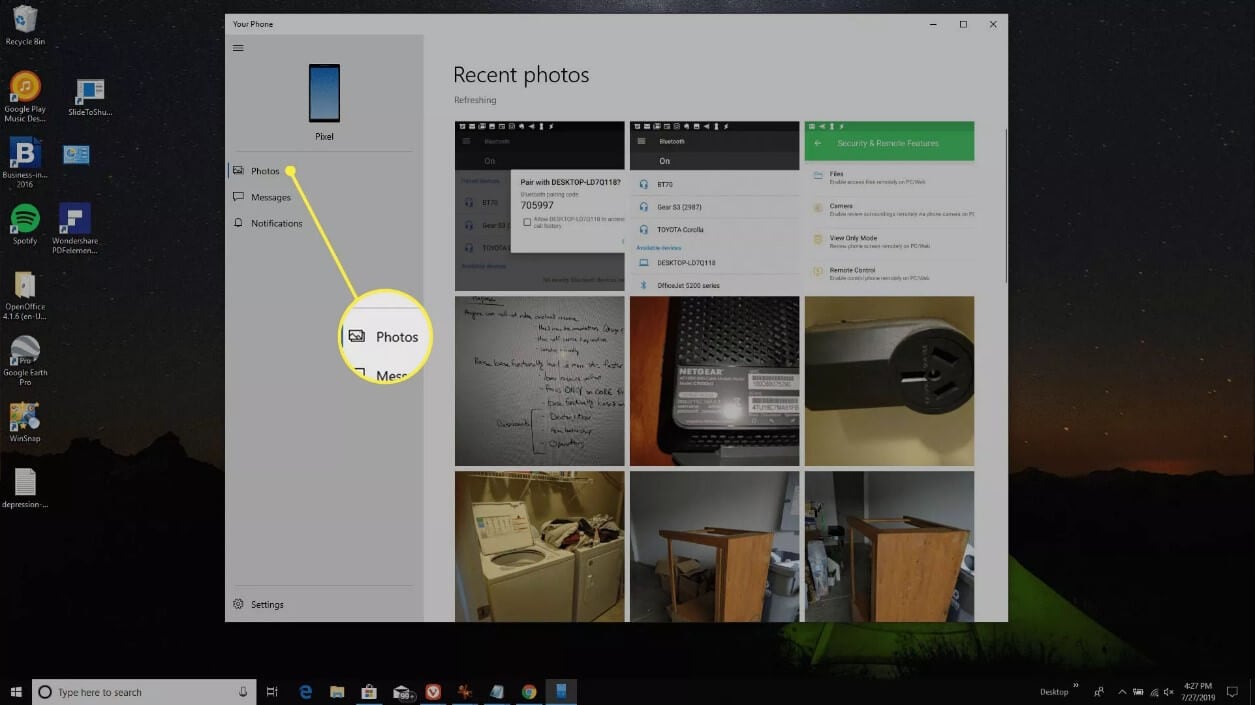Select the Spotify desktop icon

(x=25, y=224)
